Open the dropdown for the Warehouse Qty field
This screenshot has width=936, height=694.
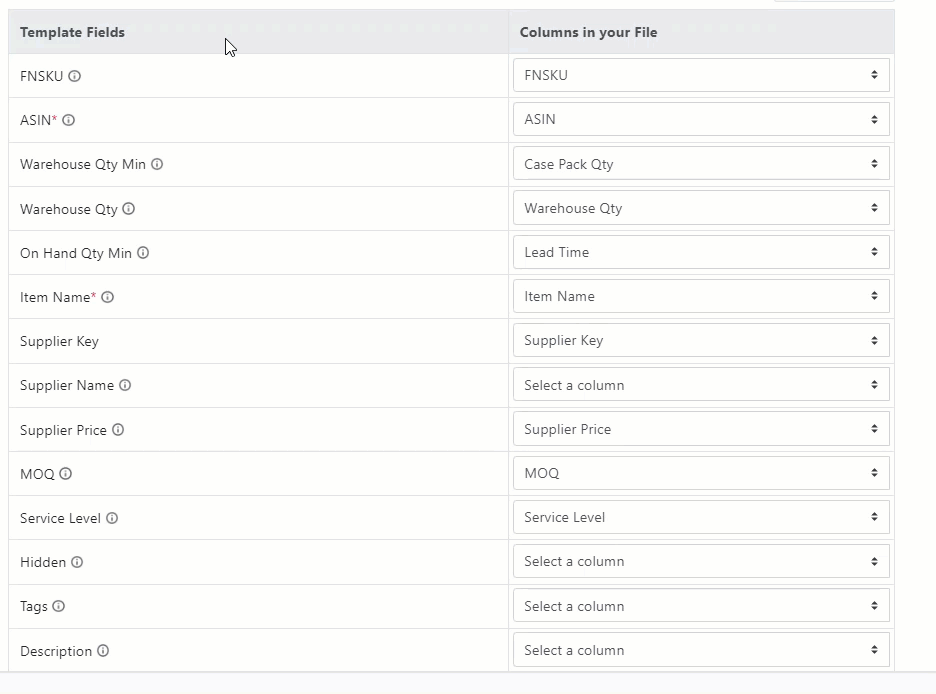701,208
